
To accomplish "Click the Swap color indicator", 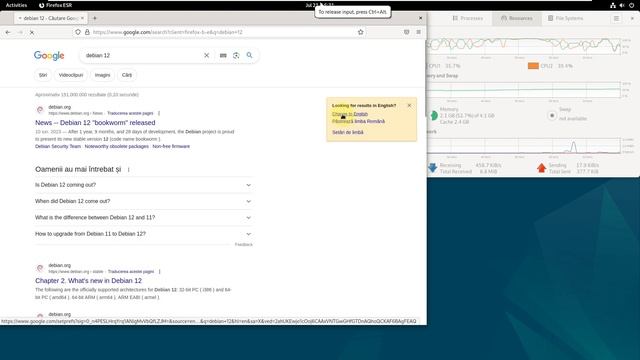I will coord(552,116).
